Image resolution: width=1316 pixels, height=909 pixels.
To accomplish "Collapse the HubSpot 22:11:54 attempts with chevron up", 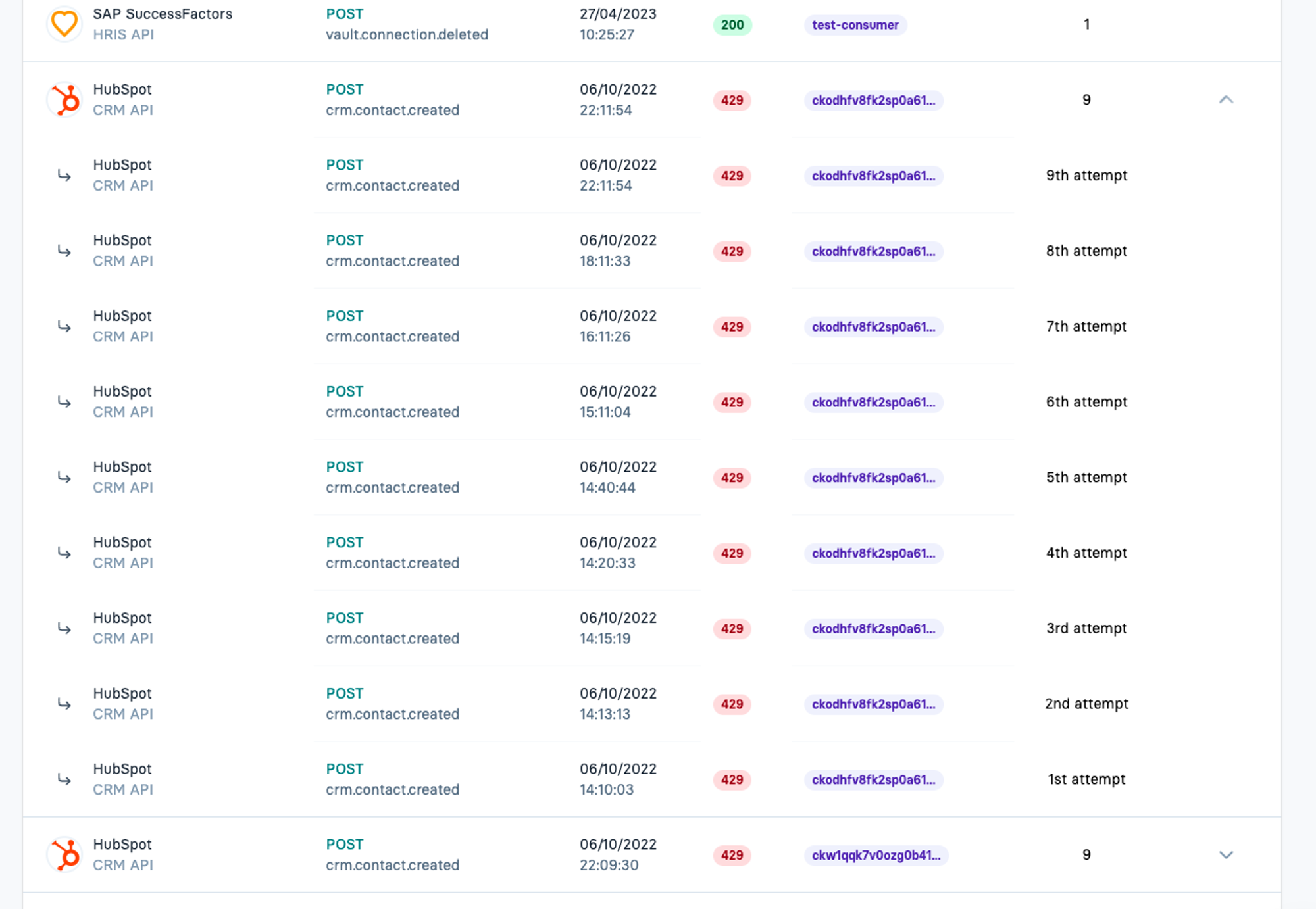I will coord(1226,100).
